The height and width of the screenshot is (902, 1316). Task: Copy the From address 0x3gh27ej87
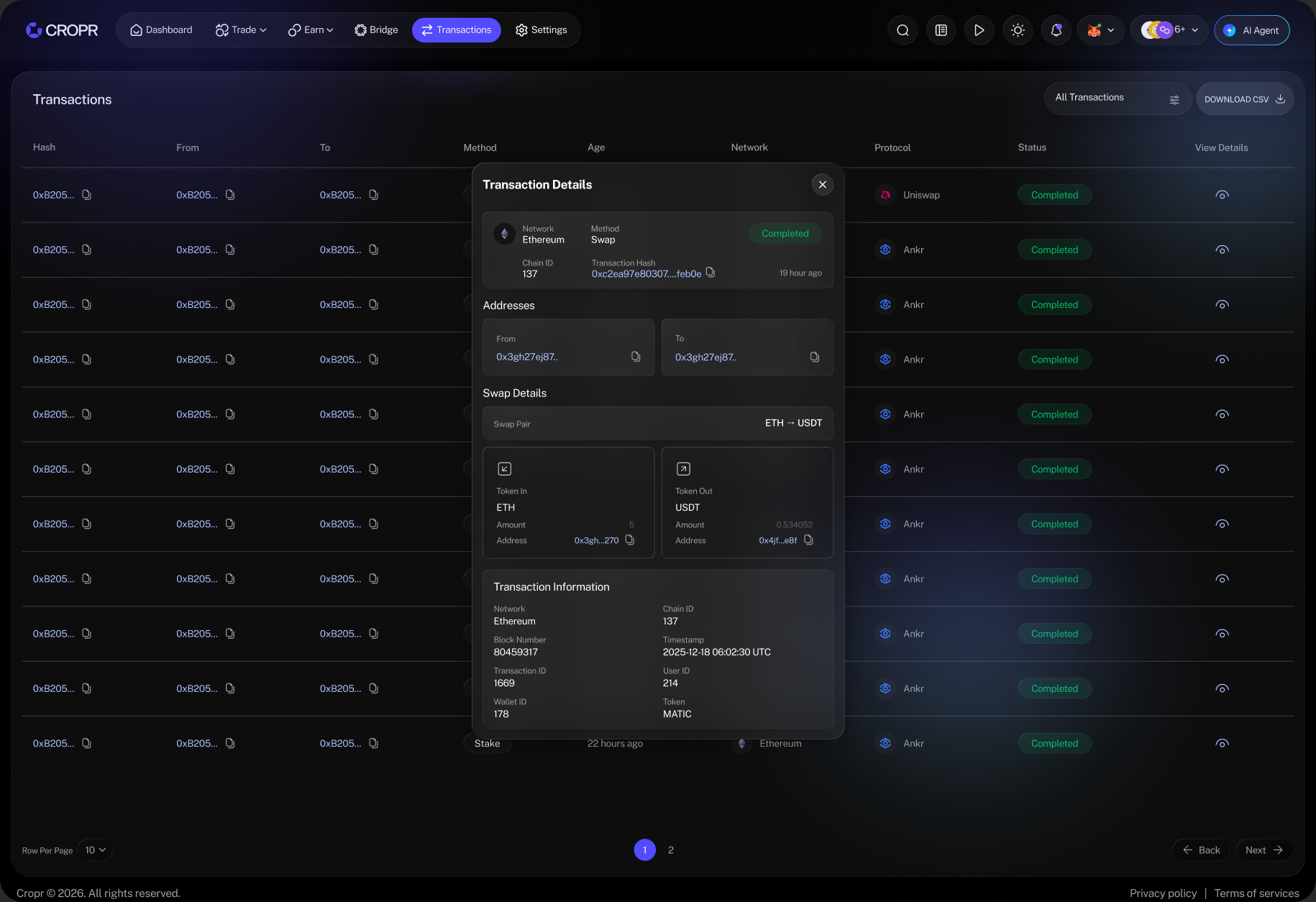[x=636, y=357]
